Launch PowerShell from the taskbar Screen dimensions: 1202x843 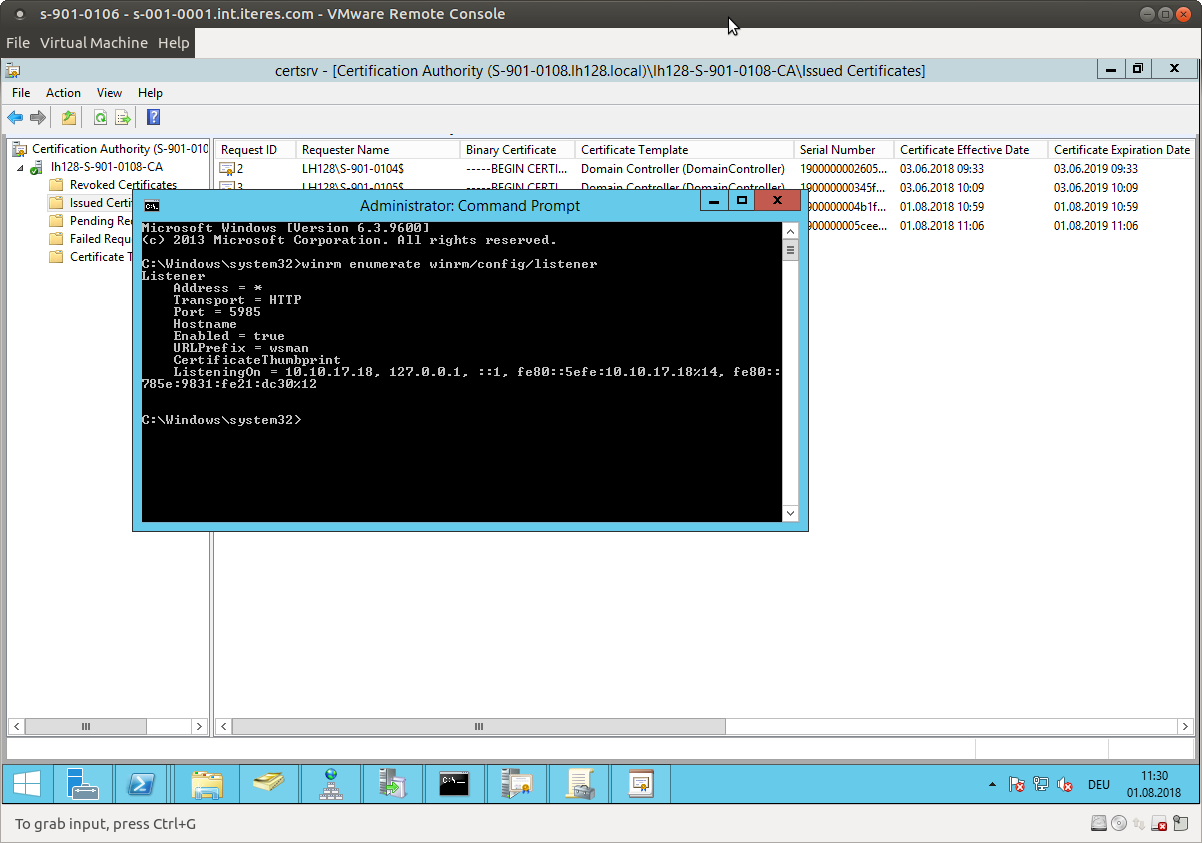coord(141,785)
